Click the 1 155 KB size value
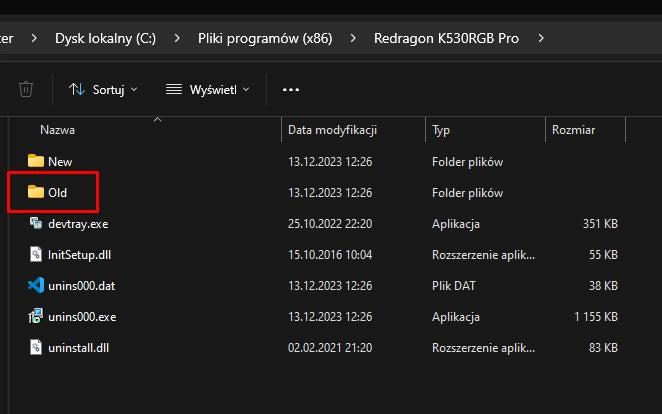This screenshot has width=662, height=414. [x=596, y=317]
